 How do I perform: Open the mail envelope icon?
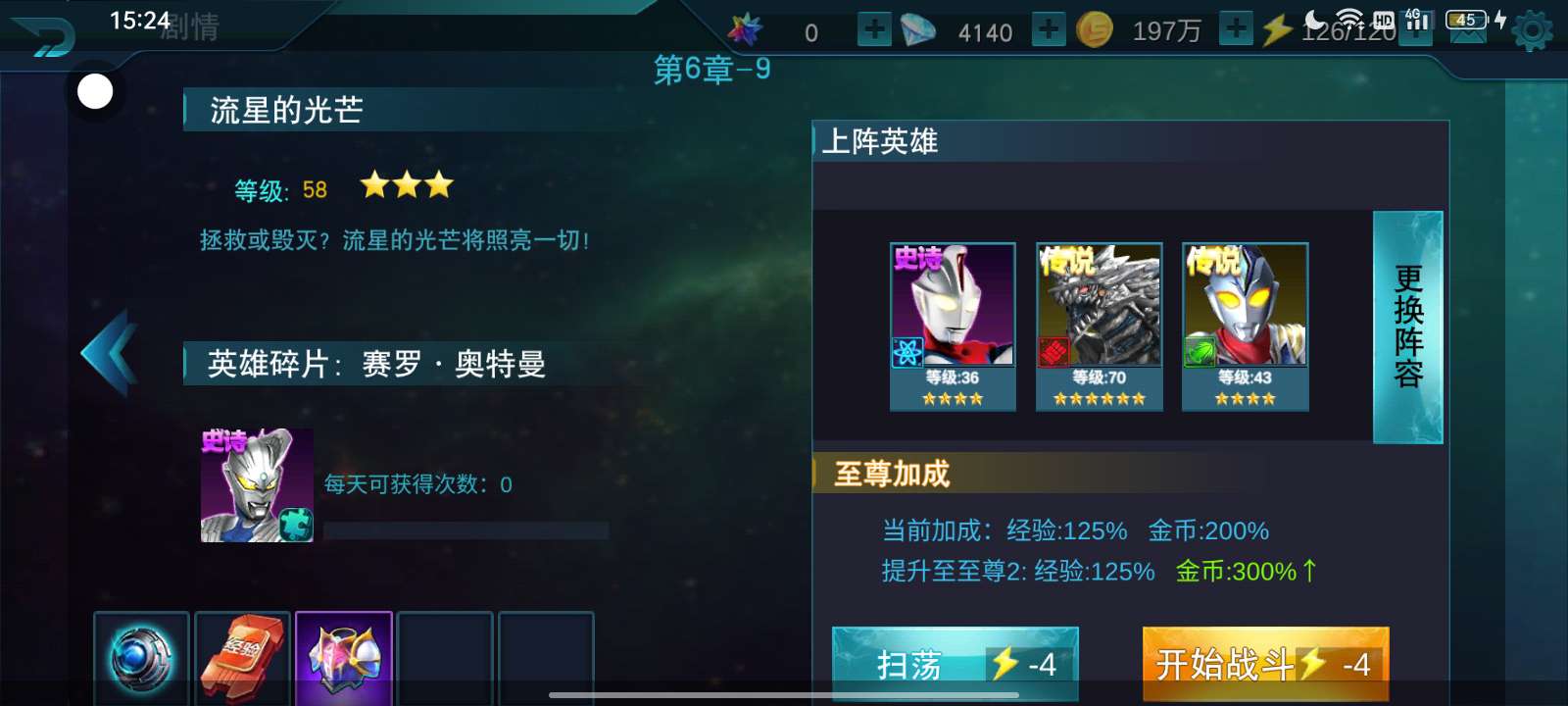point(1467,30)
